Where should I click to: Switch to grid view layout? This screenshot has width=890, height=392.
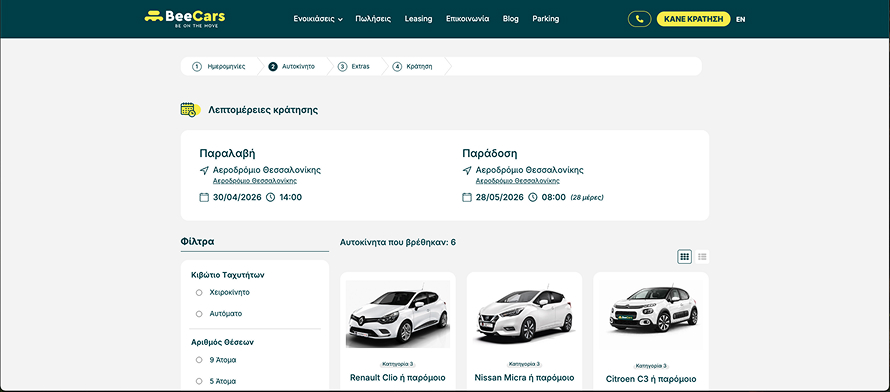[x=685, y=256]
